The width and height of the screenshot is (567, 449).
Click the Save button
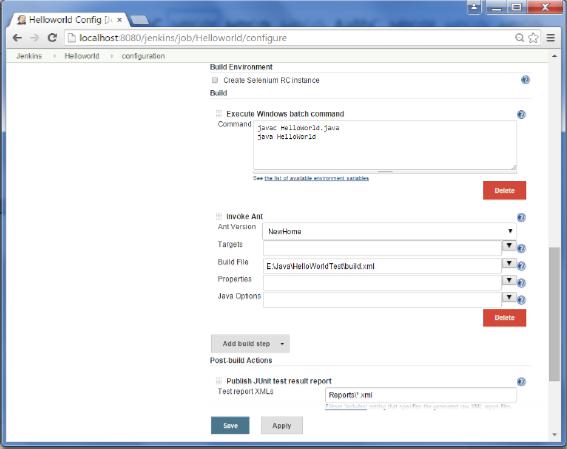coord(230,426)
